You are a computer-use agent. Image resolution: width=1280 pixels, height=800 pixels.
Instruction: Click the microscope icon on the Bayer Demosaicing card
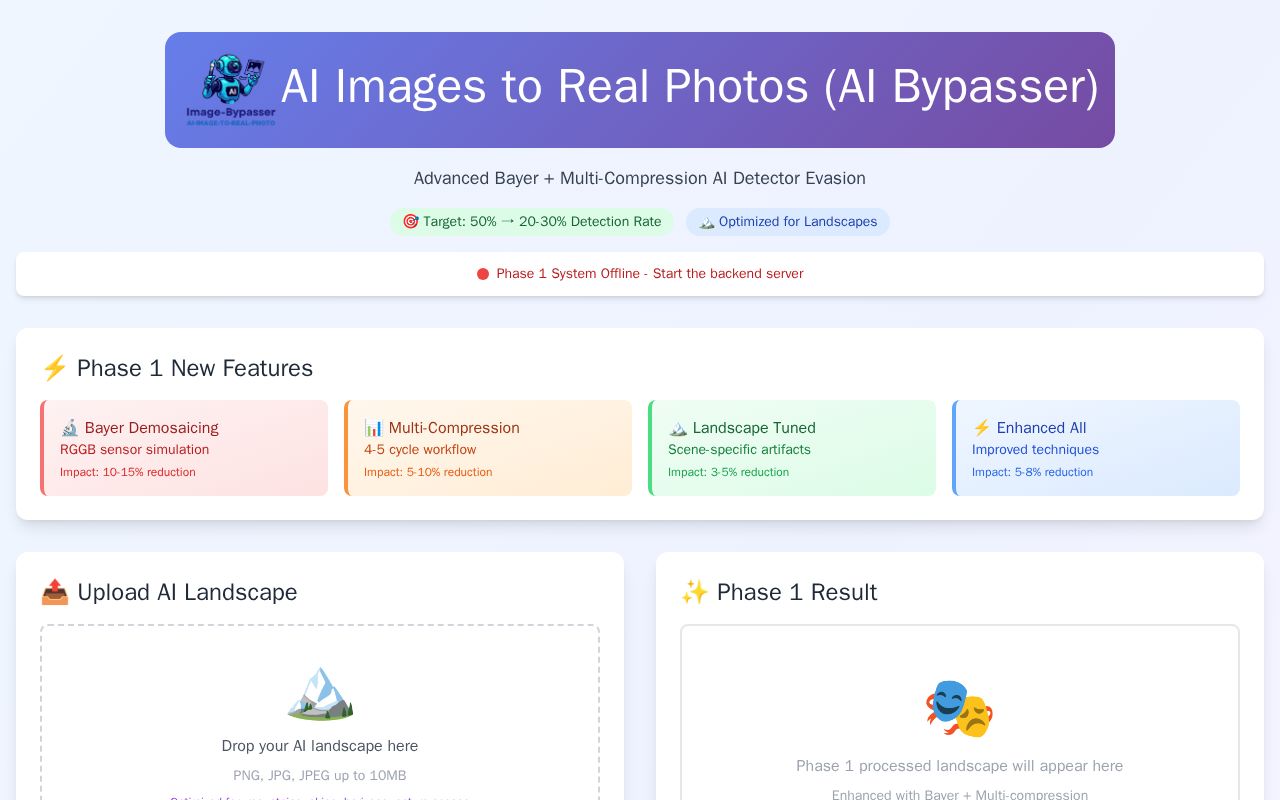69,428
